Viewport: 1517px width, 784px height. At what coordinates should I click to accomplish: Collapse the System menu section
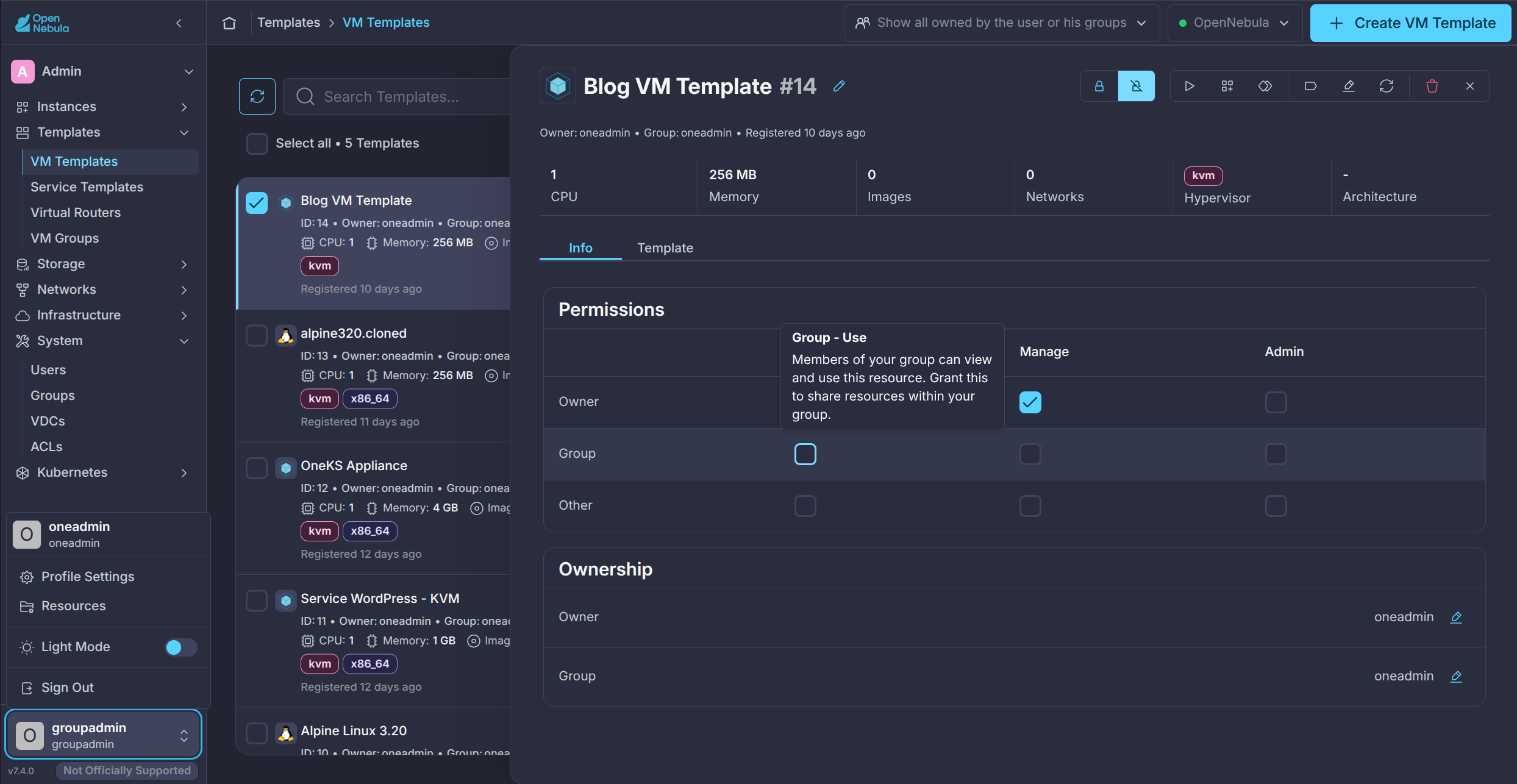point(103,341)
